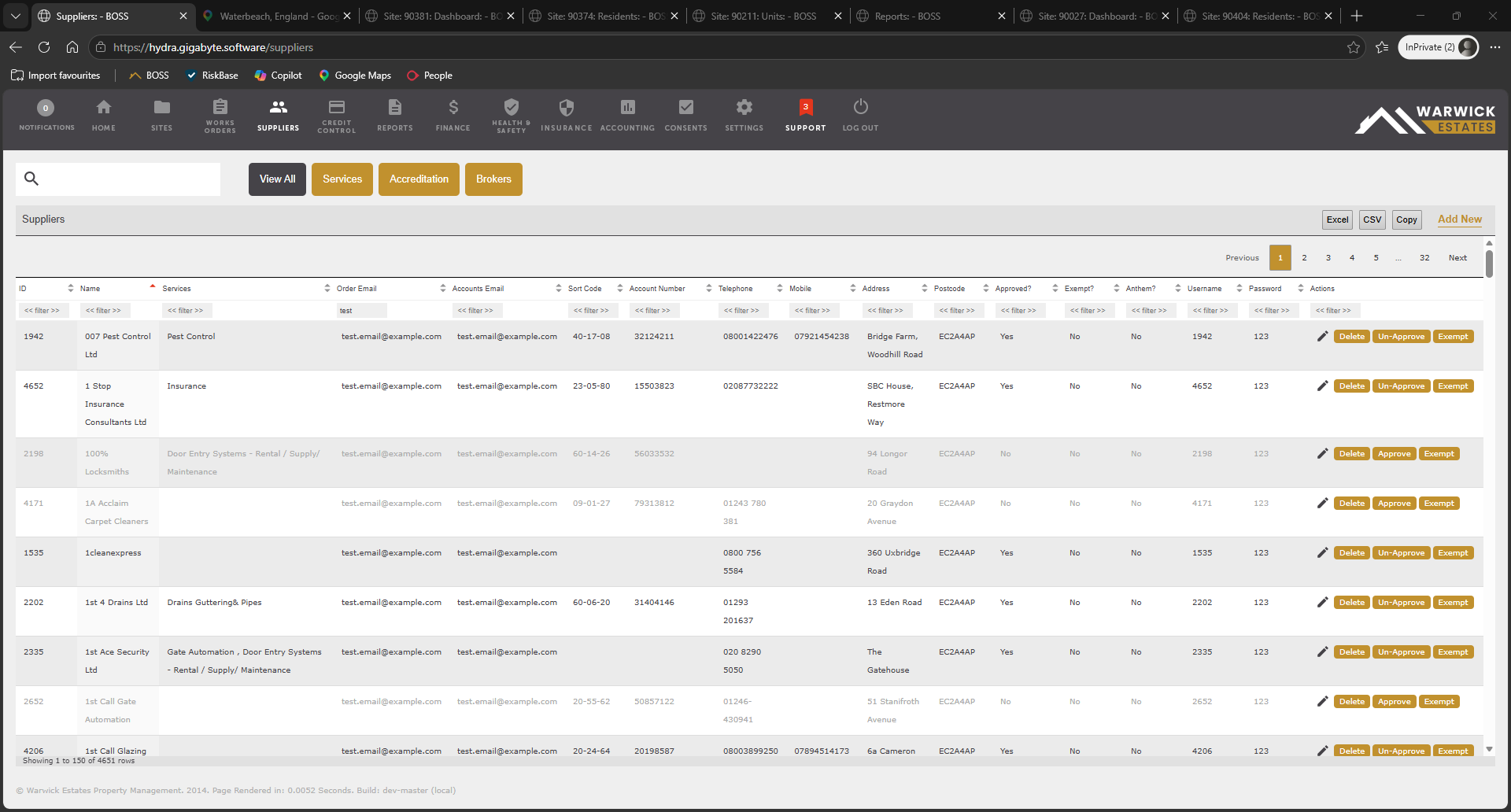Screen dimensions: 1511x812
Task: Go to last page 32
Action: tap(1424, 257)
